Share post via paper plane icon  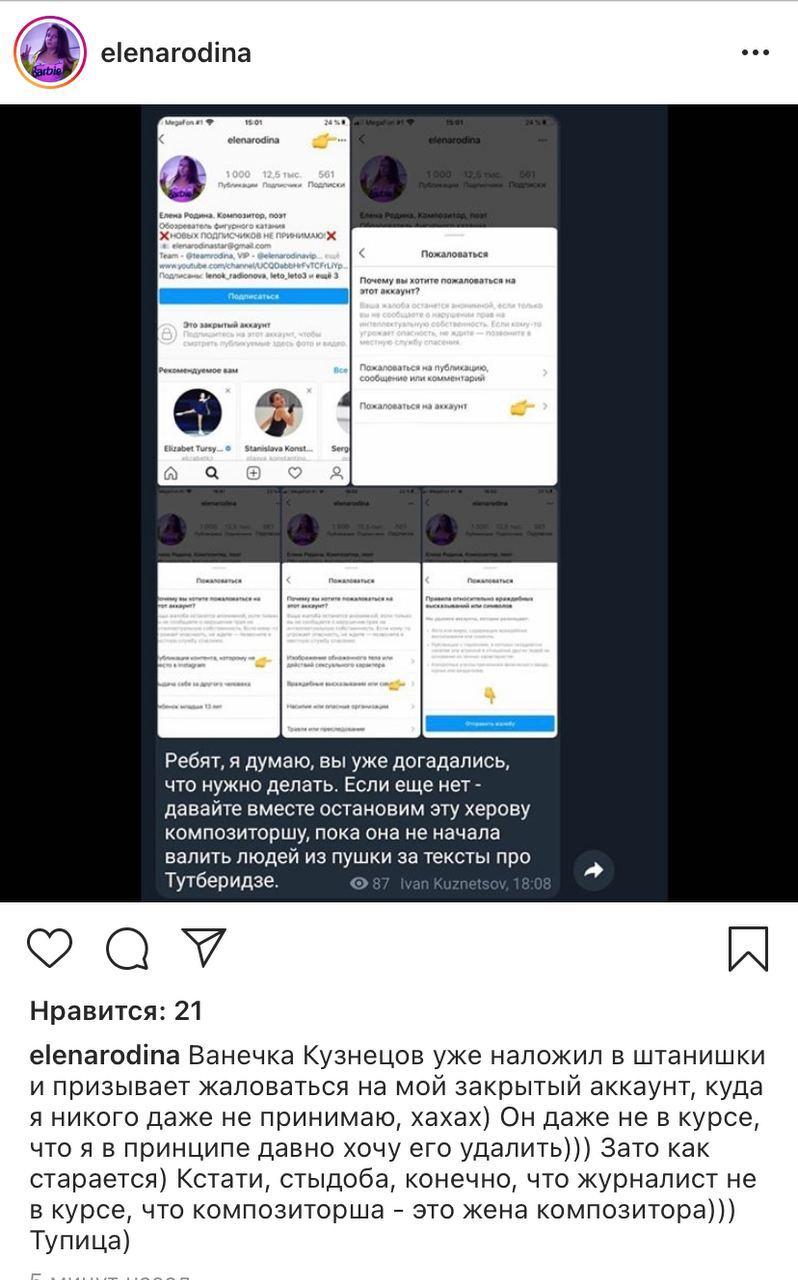[x=204, y=946]
